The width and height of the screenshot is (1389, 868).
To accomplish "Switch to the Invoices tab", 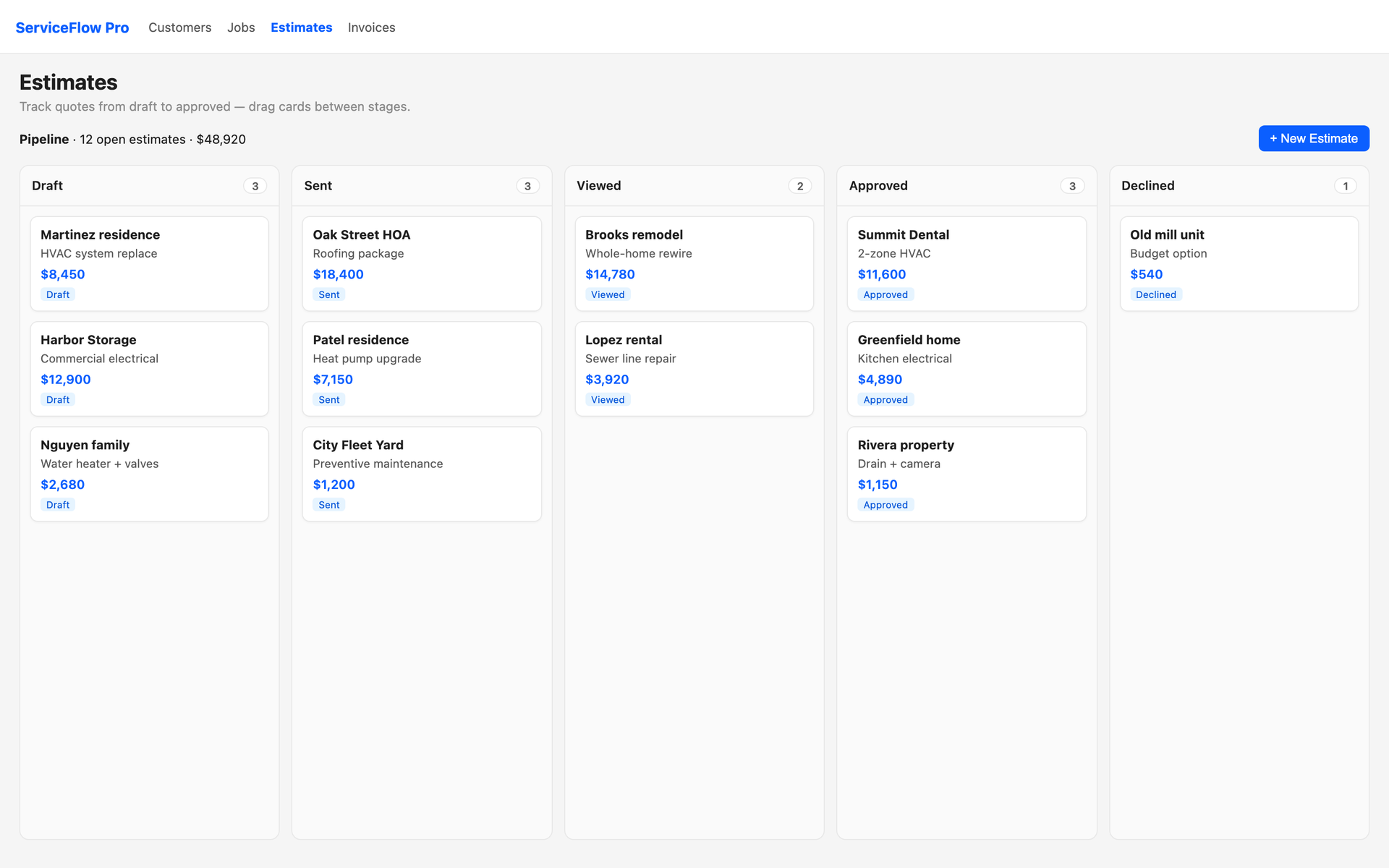I will [372, 27].
